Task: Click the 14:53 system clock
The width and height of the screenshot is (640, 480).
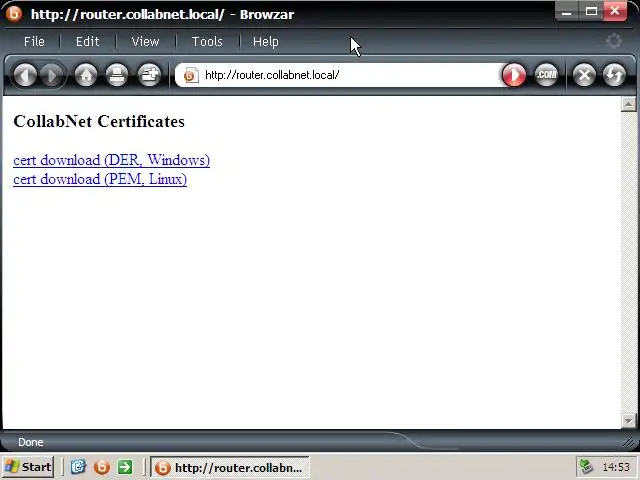Action: pos(616,467)
